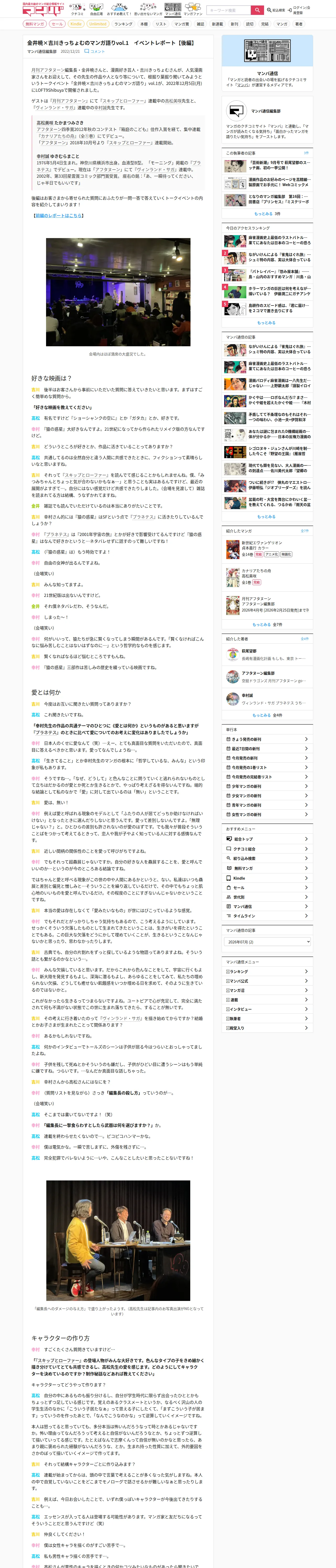336x1568 pixels.
Task: Click the マンバ通信 article icon in おすすめメニュー
Action: pyautogui.click(x=229, y=906)
